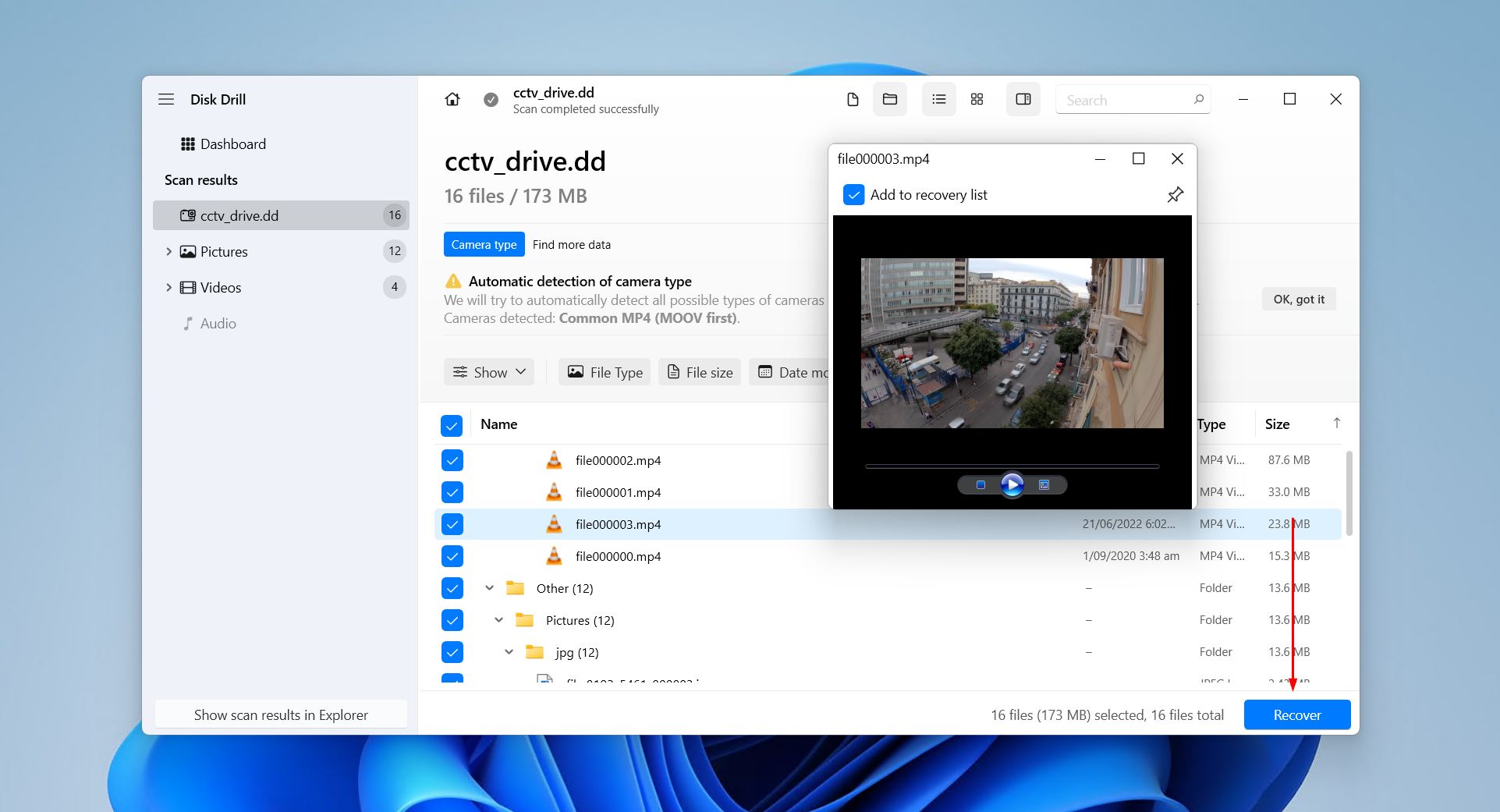Click Show scan results in Explorer
Image resolution: width=1500 pixels, height=812 pixels.
[x=281, y=714]
